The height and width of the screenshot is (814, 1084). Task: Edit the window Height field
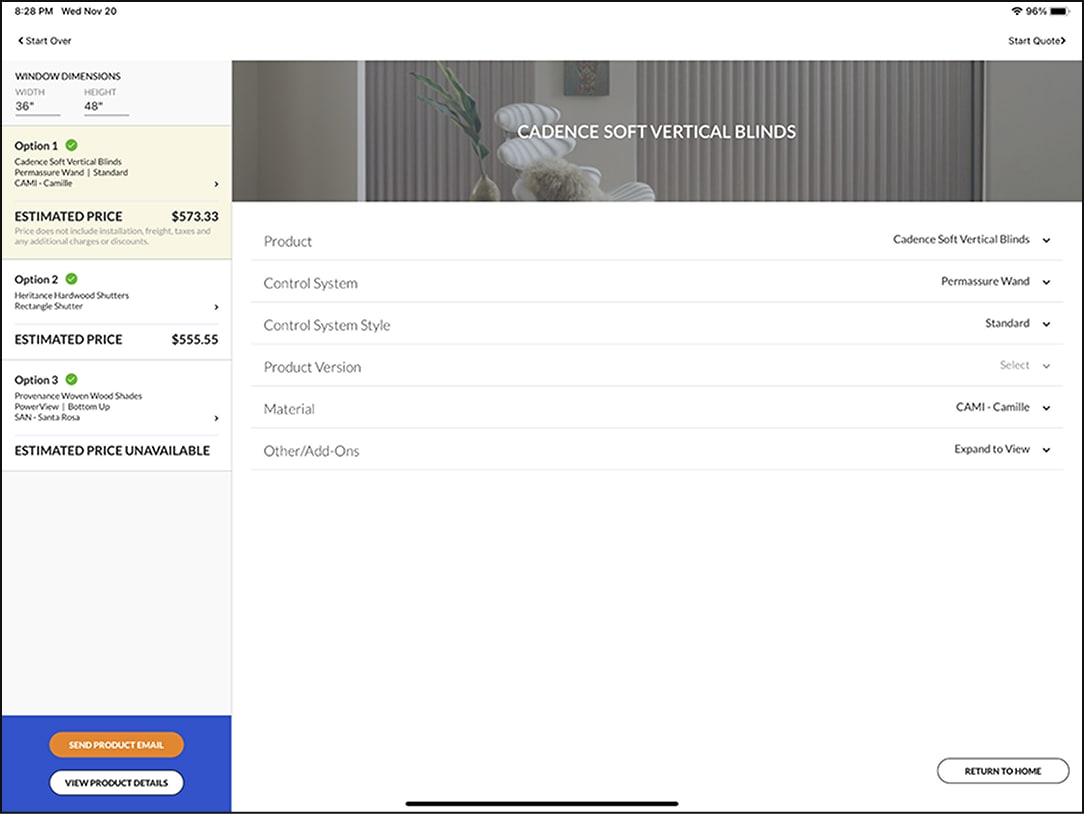pyautogui.click(x=106, y=107)
